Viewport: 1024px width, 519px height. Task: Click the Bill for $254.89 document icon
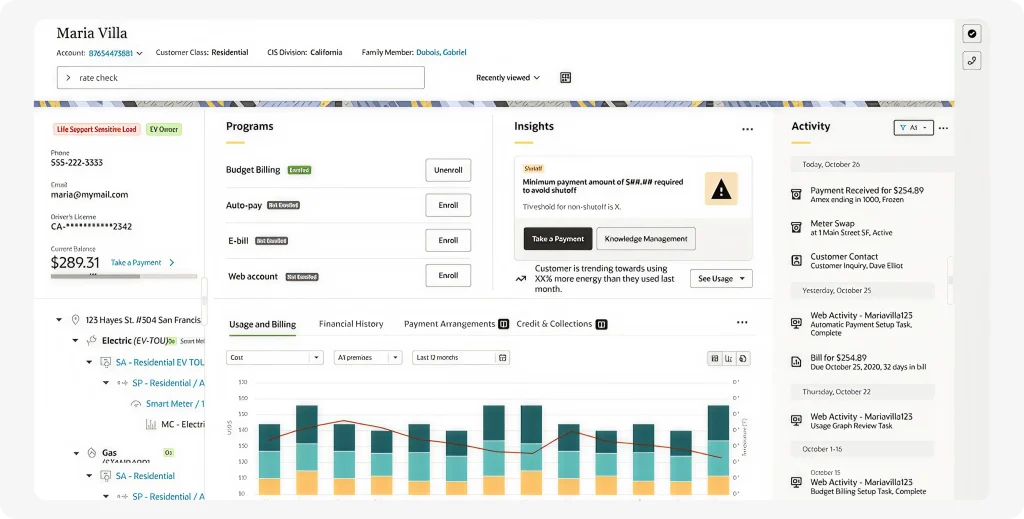pyautogui.click(x=796, y=361)
